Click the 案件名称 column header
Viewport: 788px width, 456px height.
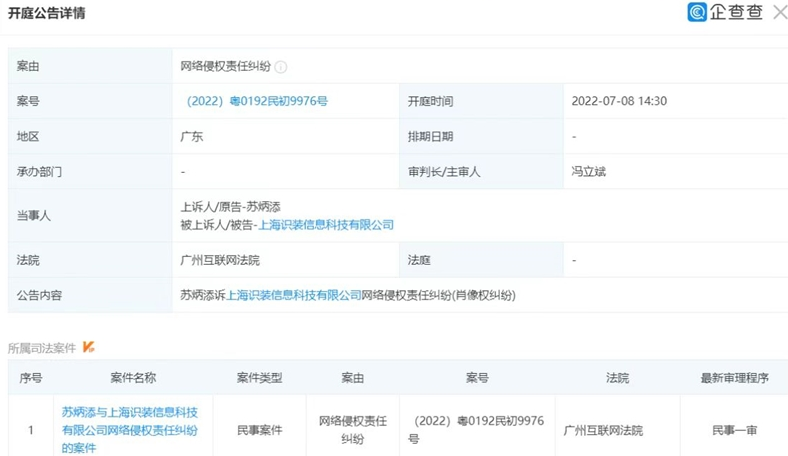pos(132,378)
